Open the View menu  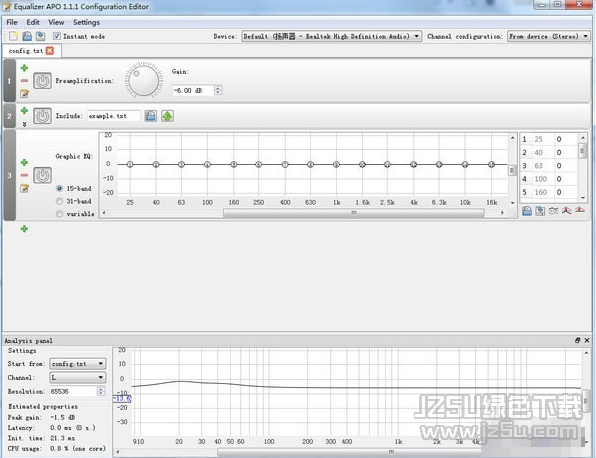pyautogui.click(x=56, y=22)
